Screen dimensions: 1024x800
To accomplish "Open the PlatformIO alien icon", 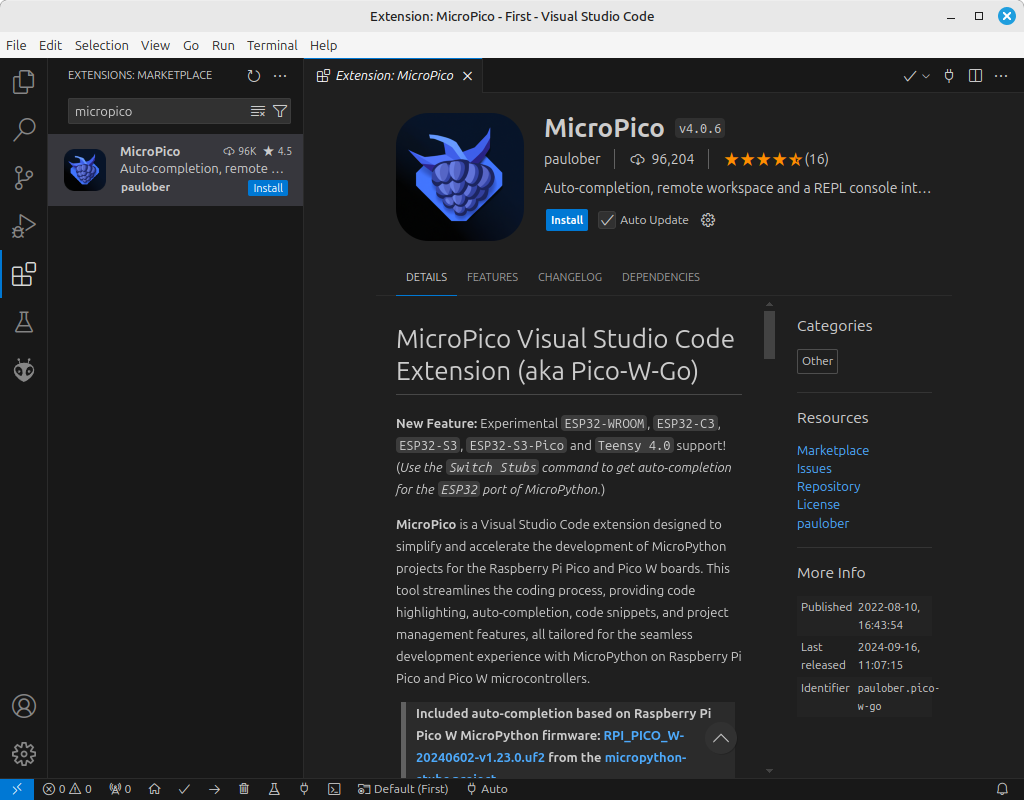I will (x=24, y=370).
